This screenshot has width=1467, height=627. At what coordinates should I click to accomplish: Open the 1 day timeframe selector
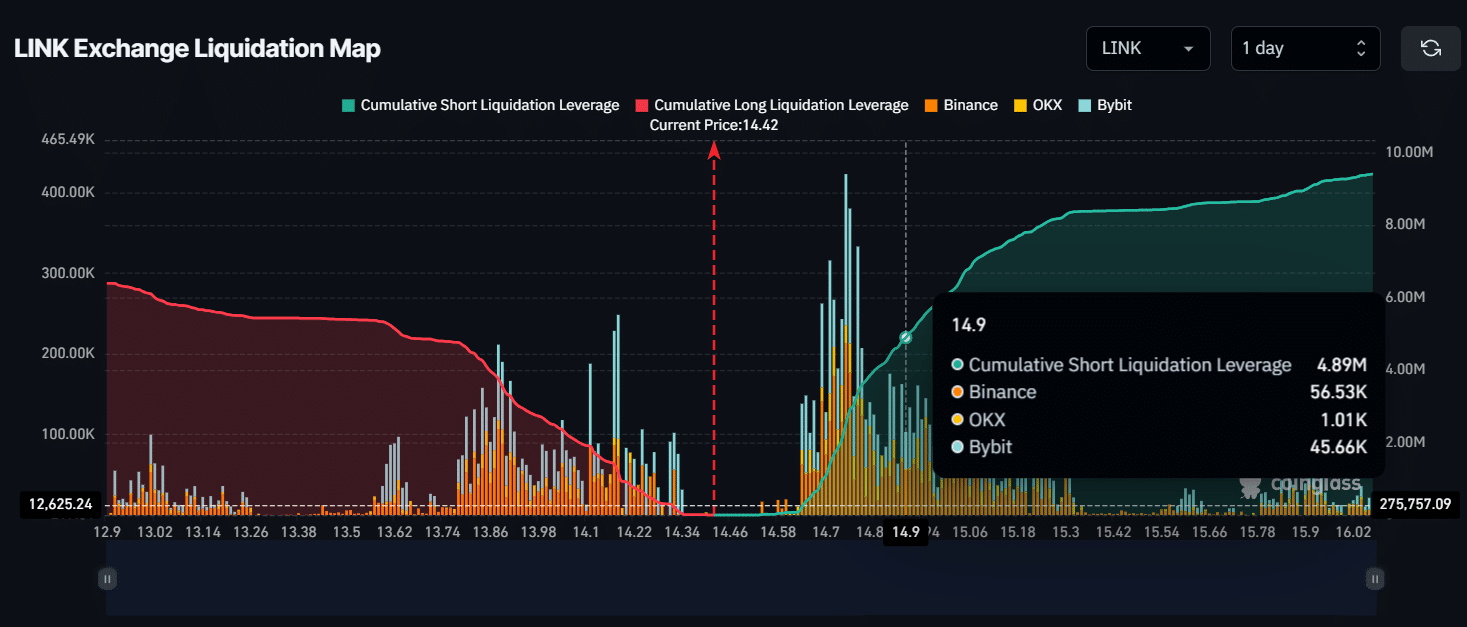click(x=1305, y=48)
